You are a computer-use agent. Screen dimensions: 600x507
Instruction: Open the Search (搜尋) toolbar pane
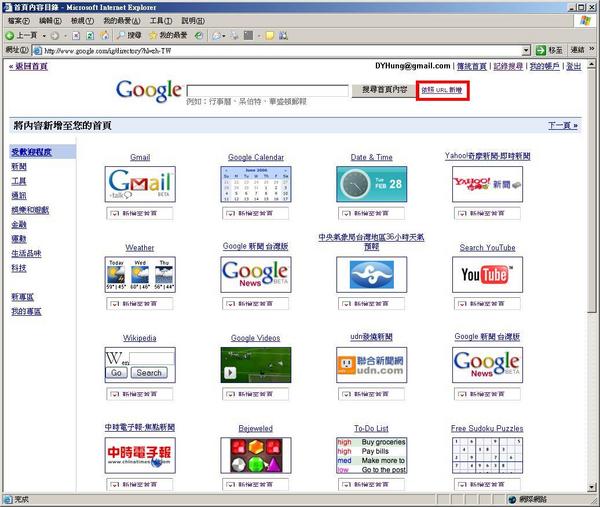pos(129,36)
